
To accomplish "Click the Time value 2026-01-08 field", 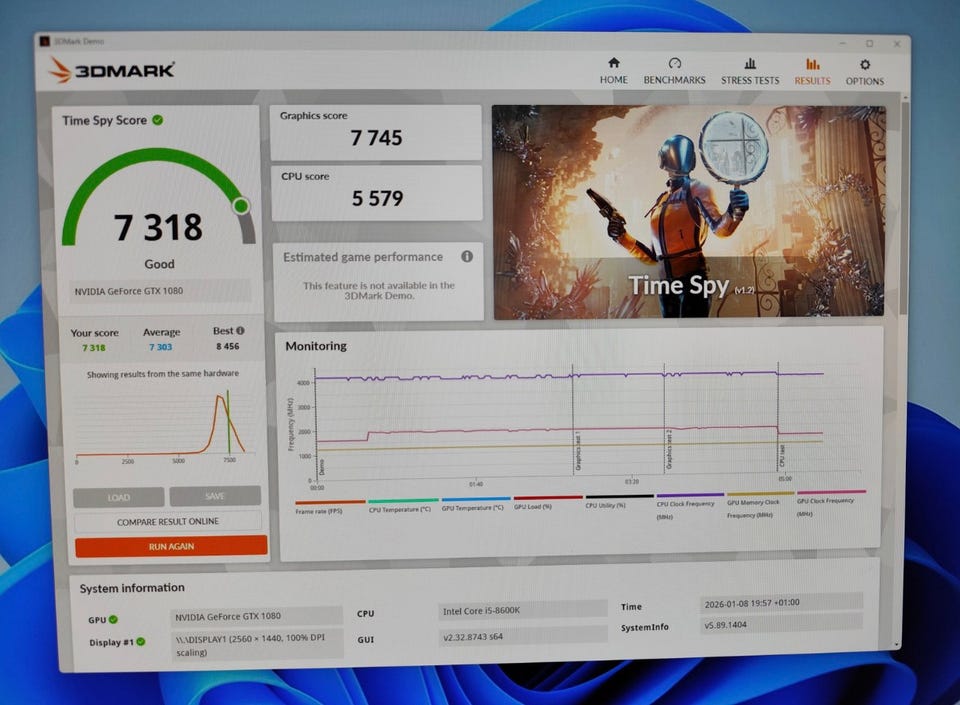I will [781, 603].
